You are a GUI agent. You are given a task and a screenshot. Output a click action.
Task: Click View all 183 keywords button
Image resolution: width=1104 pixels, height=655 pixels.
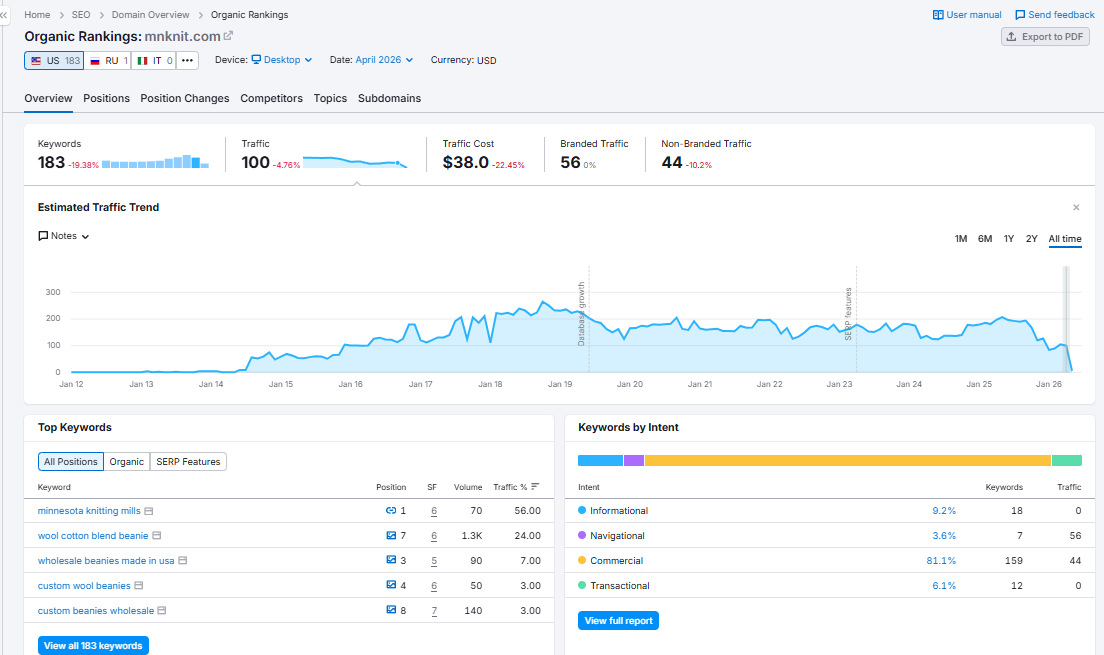[93, 646]
